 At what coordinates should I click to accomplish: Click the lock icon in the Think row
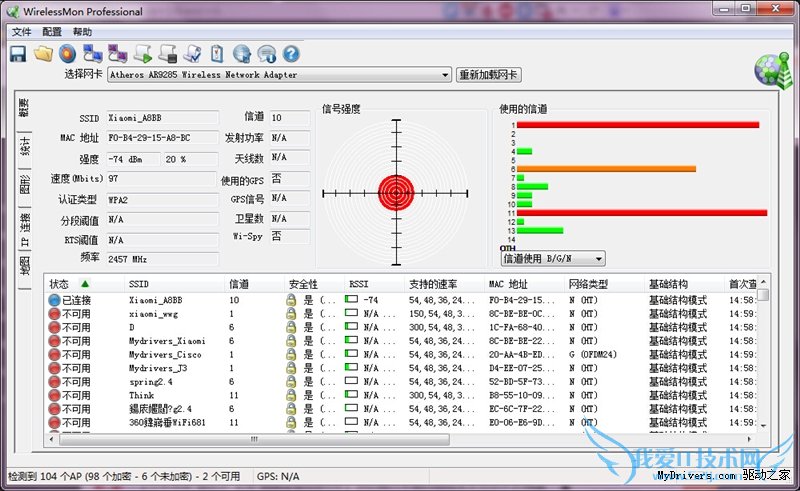(291, 395)
